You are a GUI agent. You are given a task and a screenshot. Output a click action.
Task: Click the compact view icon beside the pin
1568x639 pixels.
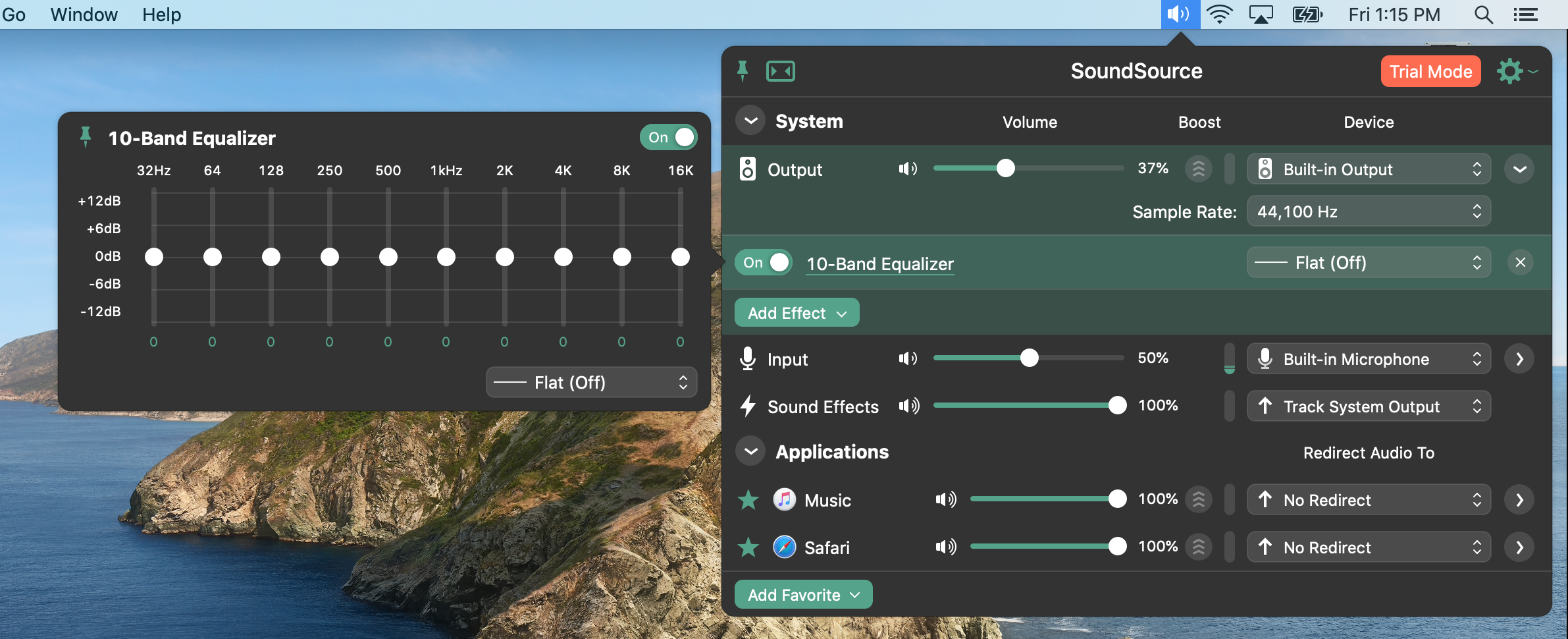click(x=781, y=71)
